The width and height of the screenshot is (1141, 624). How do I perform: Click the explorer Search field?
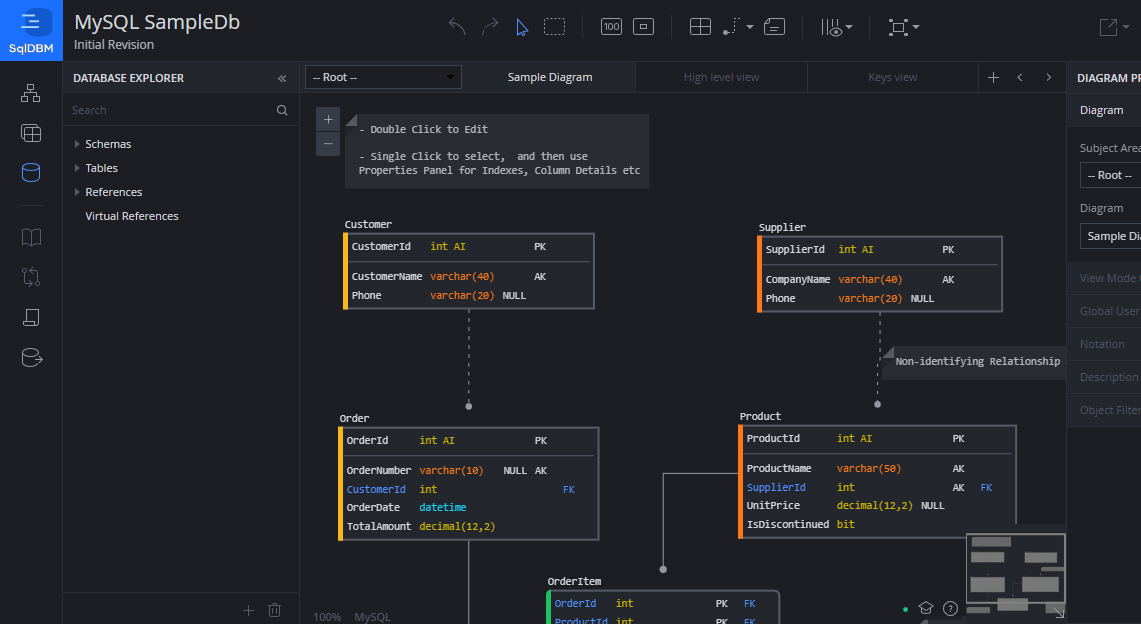pos(171,110)
